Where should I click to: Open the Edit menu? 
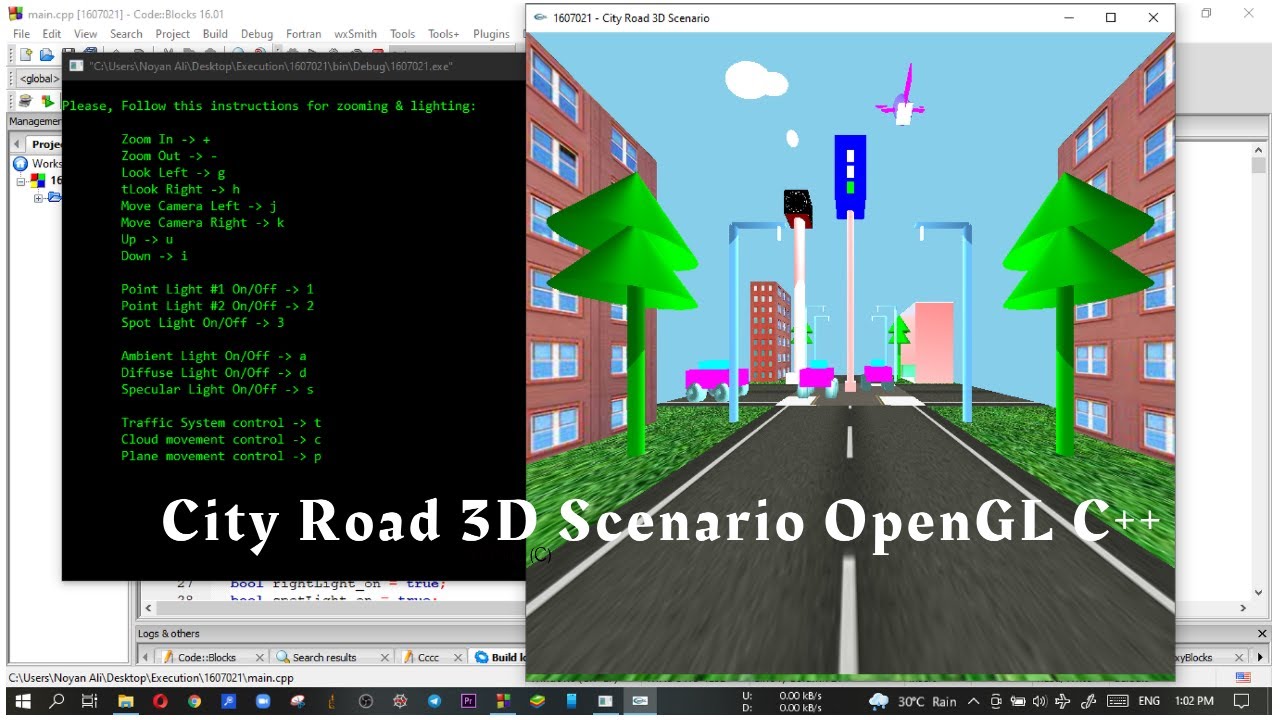pos(52,34)
